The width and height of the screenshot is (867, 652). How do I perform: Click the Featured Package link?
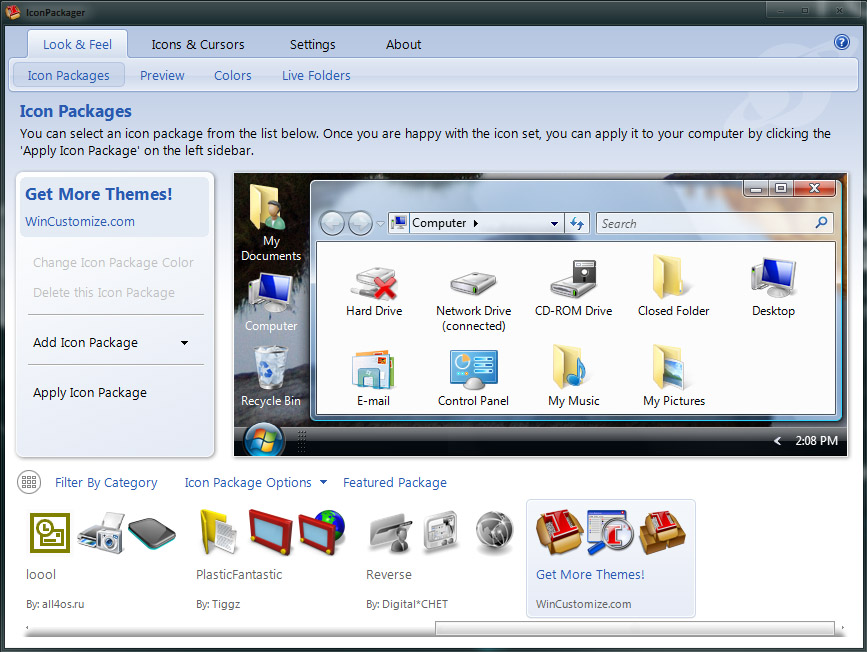pyautogui.click(x=395, y=482)
